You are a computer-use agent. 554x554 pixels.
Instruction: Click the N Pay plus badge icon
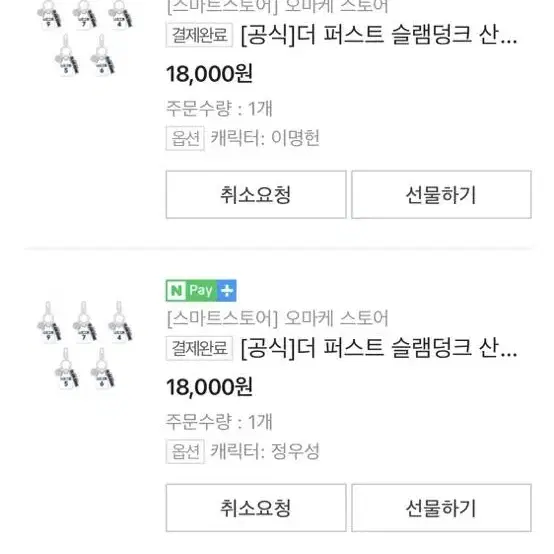point(201,290)
